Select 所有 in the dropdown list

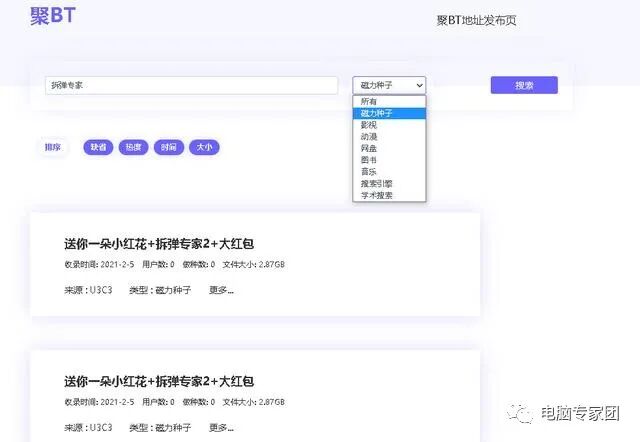(389, 101)
